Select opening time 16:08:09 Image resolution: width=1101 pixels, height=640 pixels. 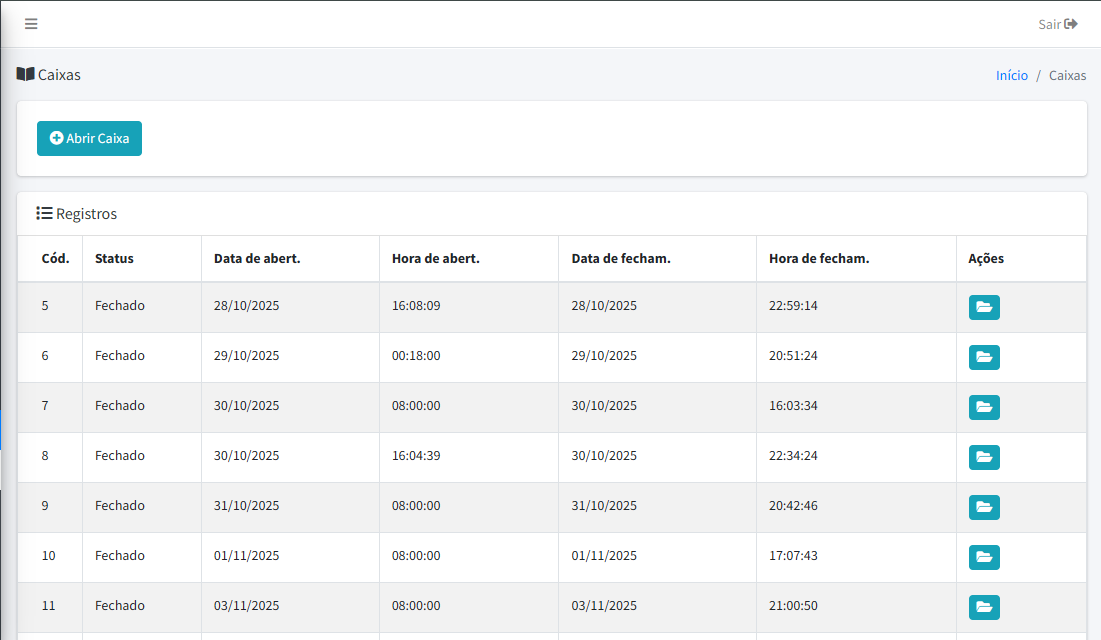pos(416,306)
